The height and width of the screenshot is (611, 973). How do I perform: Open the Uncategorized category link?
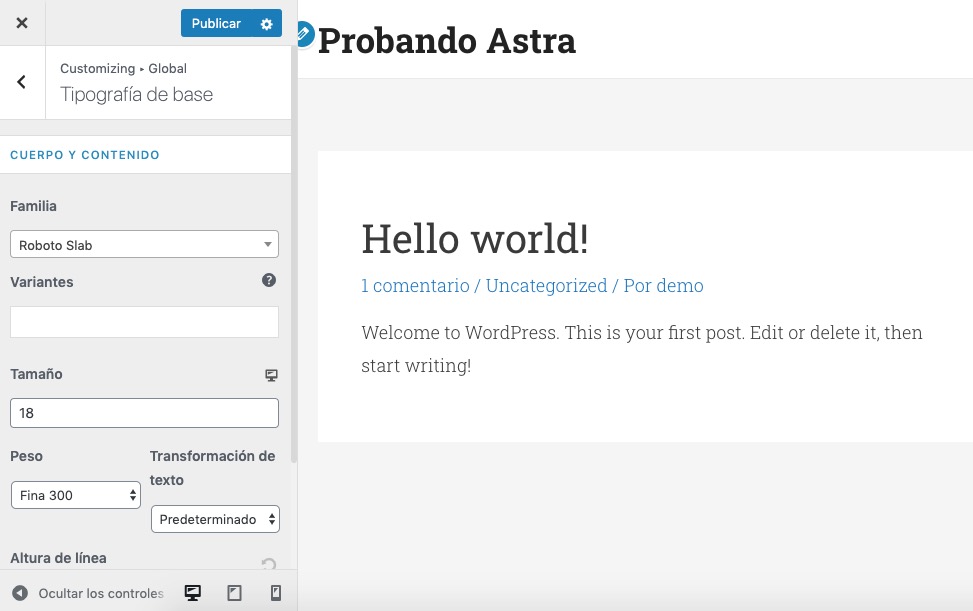[546, 285]
